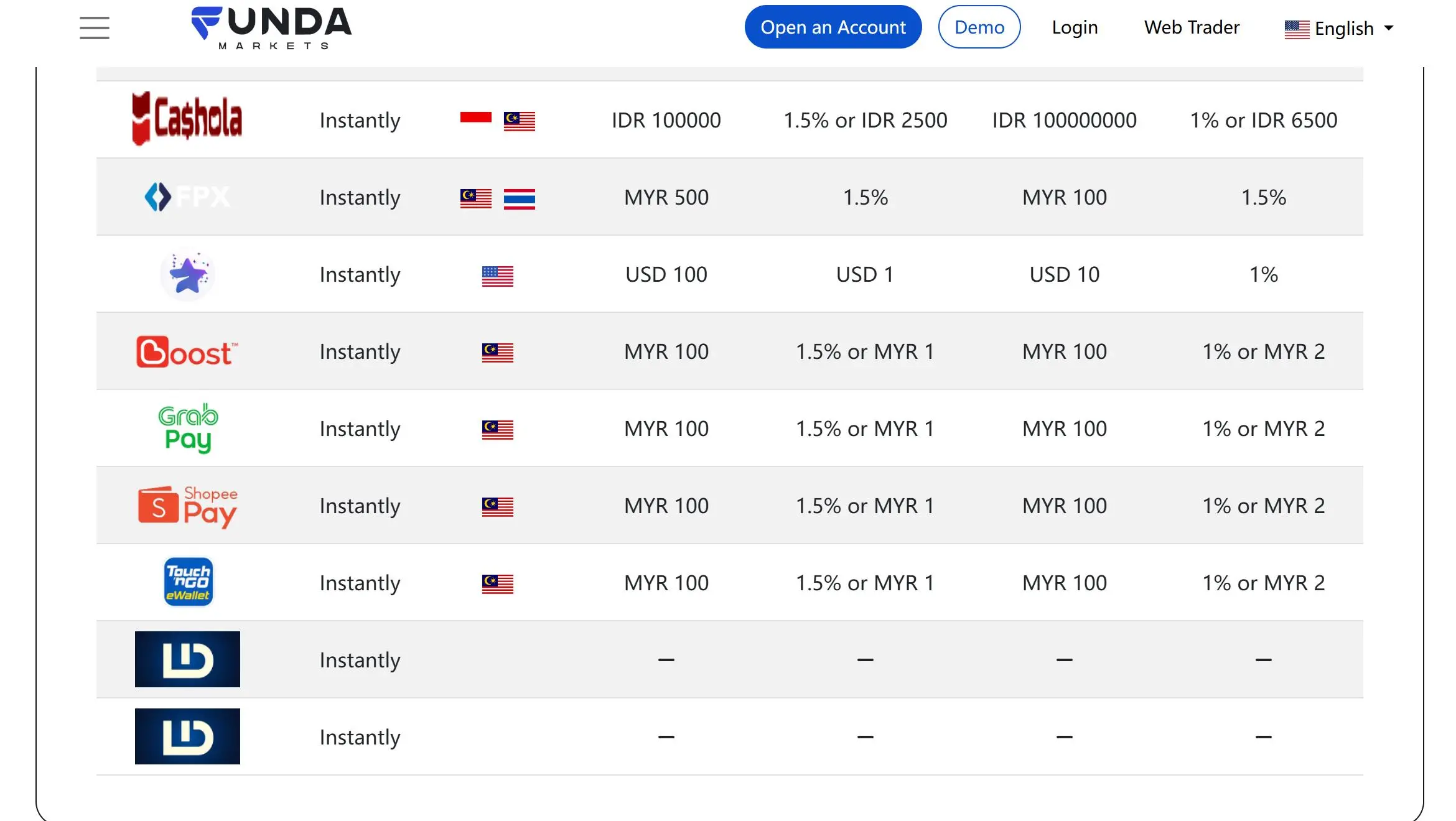
Task: Open the hamburger navigation menu
Action: tap(95, 28)
